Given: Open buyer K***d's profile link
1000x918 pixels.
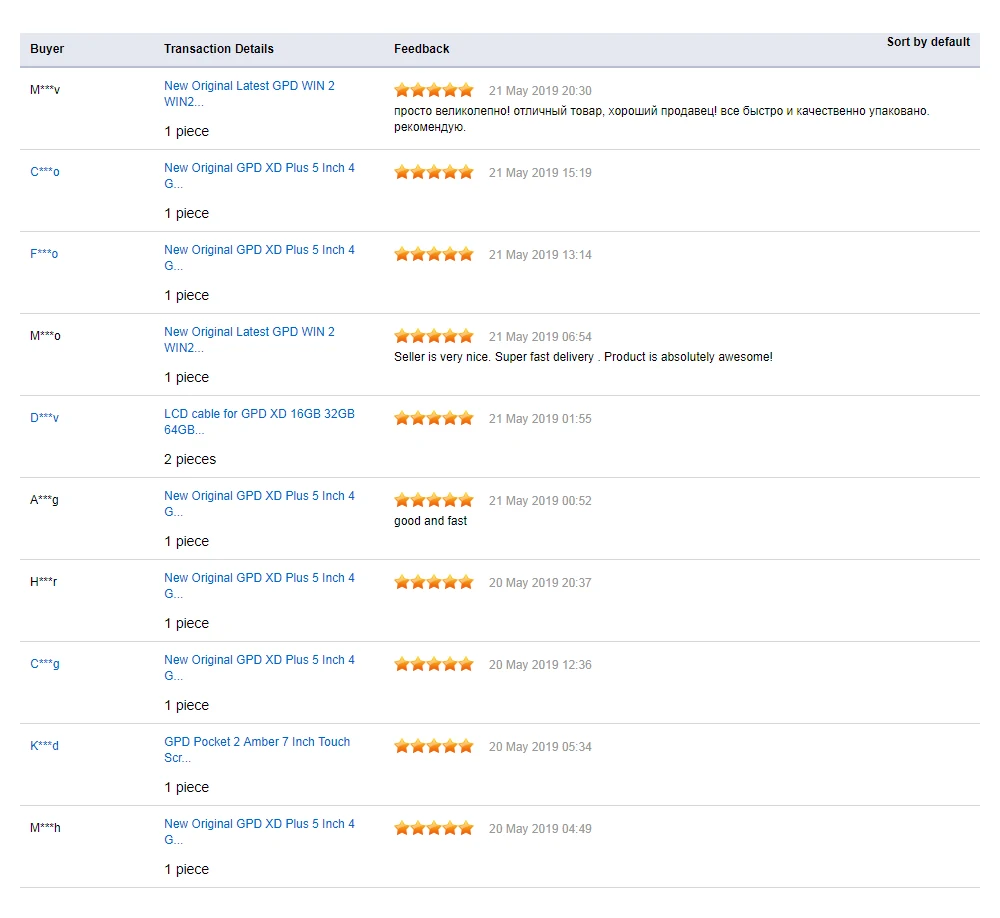Looking at the screenshot, I should point(44,746).
